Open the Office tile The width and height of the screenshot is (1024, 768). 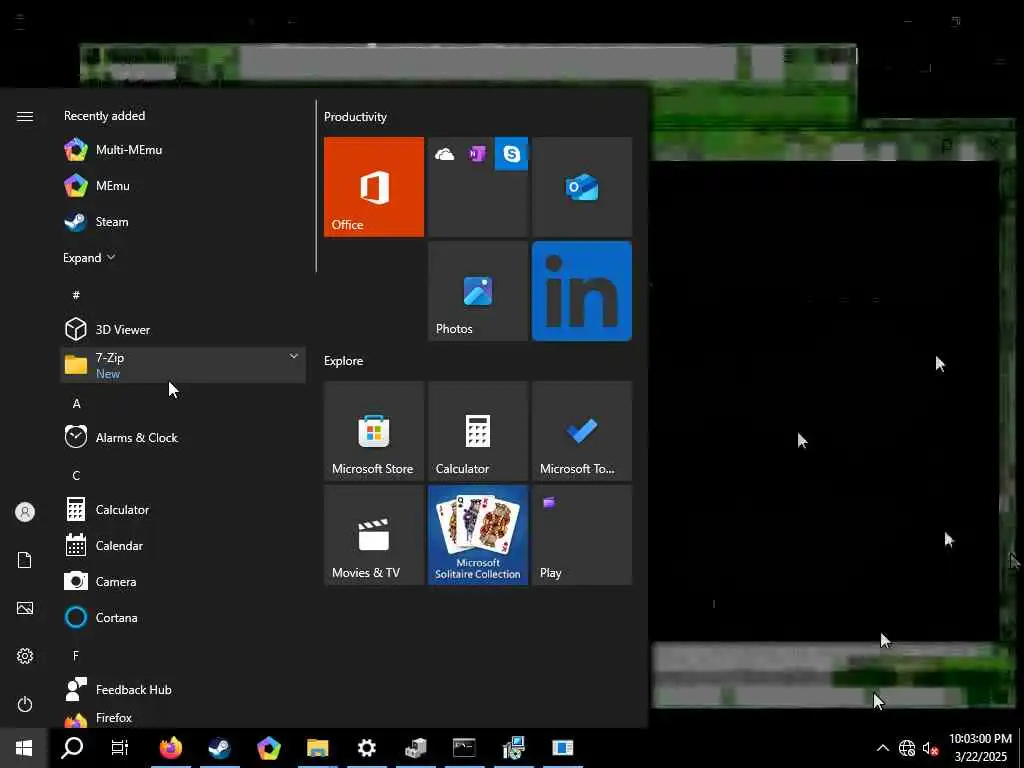(374, 187)
